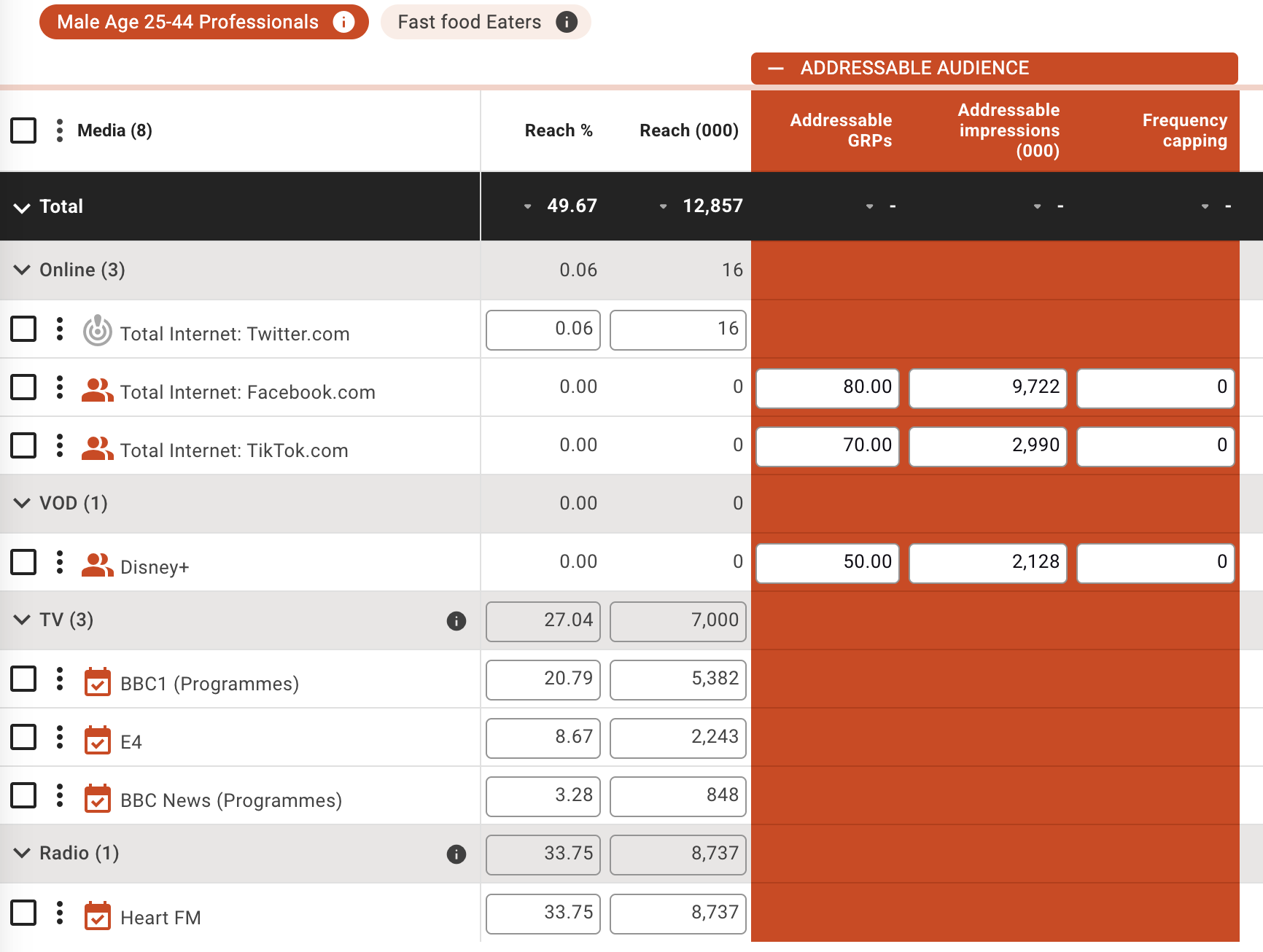
Task: Select Male Age 25-44 Professionals audience tab
Action: click(204, 22)
